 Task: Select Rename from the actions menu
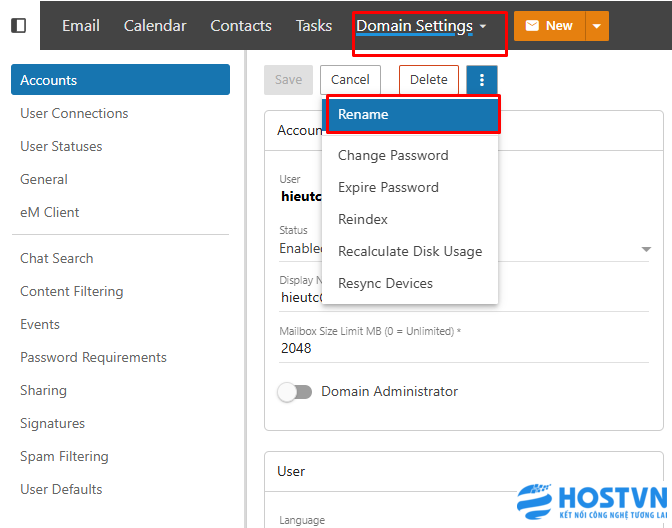[x=411, y=114]
